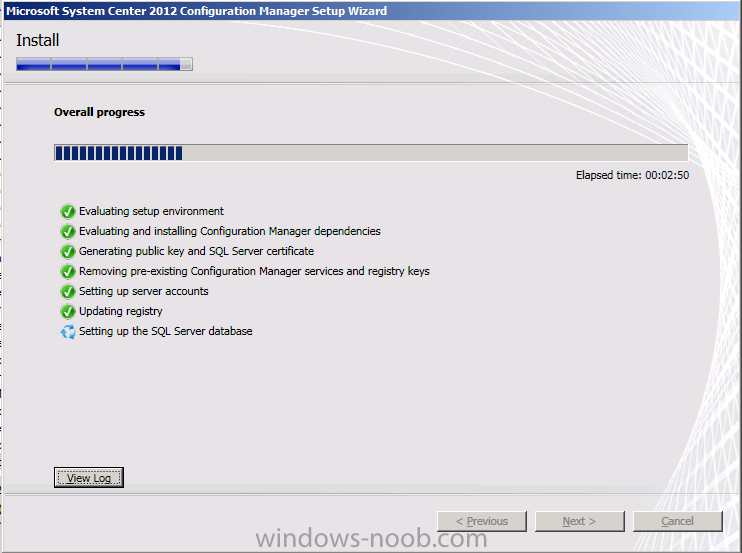Select the 'Setting up server accounts' text

pyautogui.click(x=143, y=291)
